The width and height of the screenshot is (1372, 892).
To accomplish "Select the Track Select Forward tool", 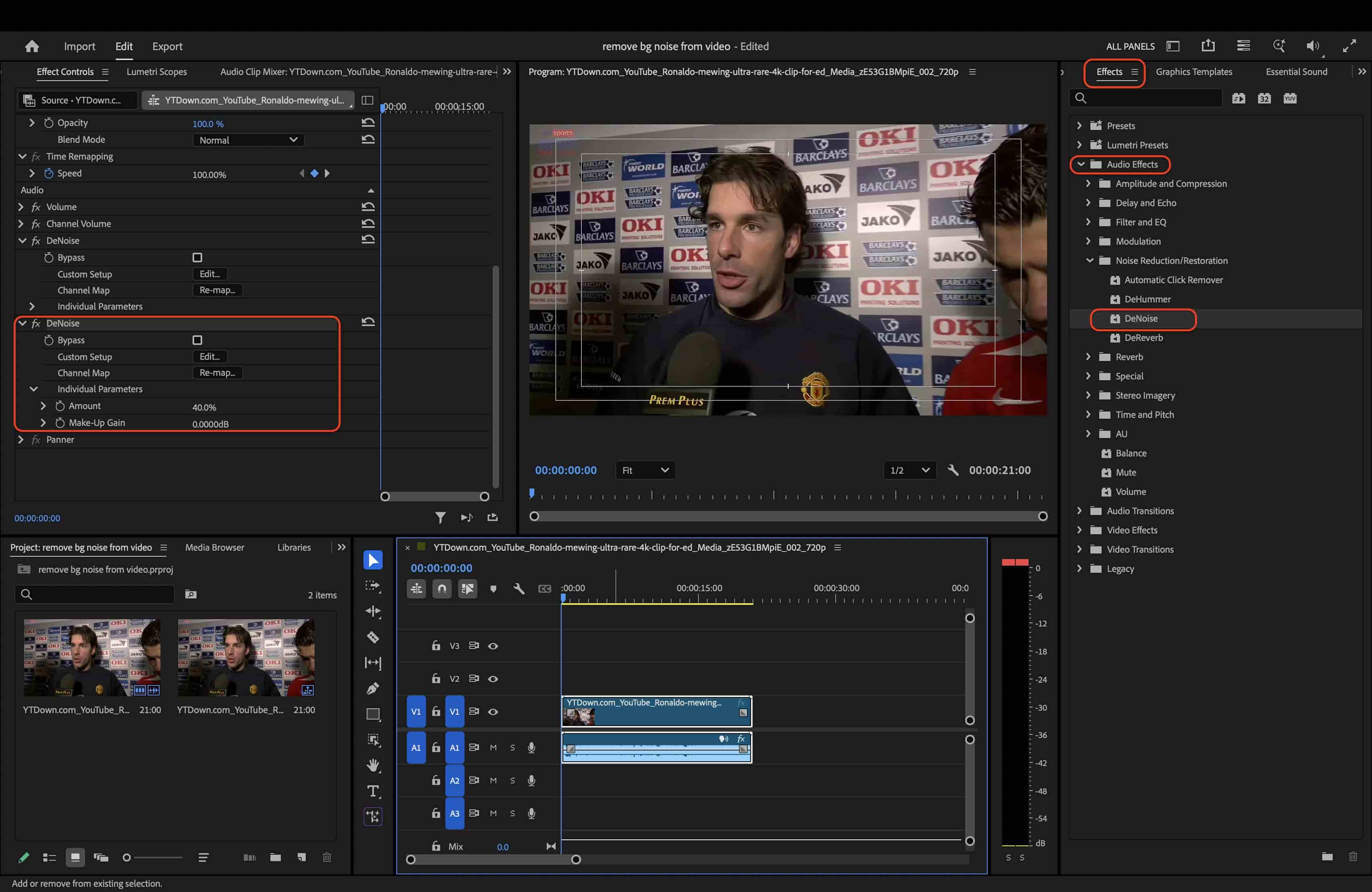I will point(373,586).
